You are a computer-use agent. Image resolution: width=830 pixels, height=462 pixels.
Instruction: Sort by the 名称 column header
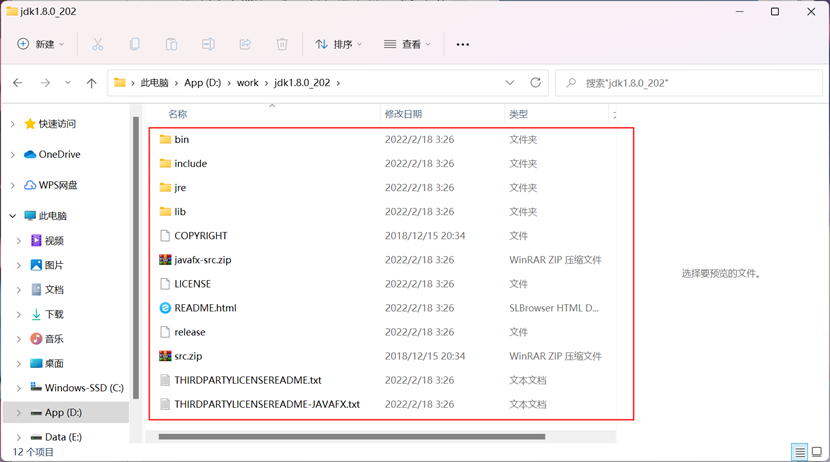(x=178, y=114)
